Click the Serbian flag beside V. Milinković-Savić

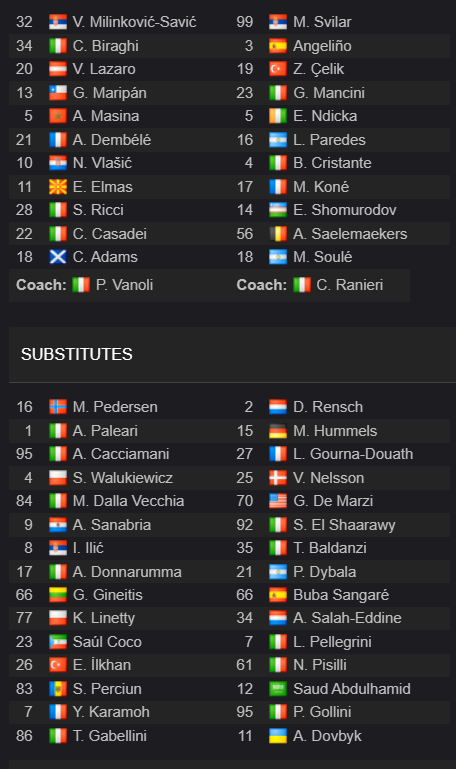click(x=58, y=22)
